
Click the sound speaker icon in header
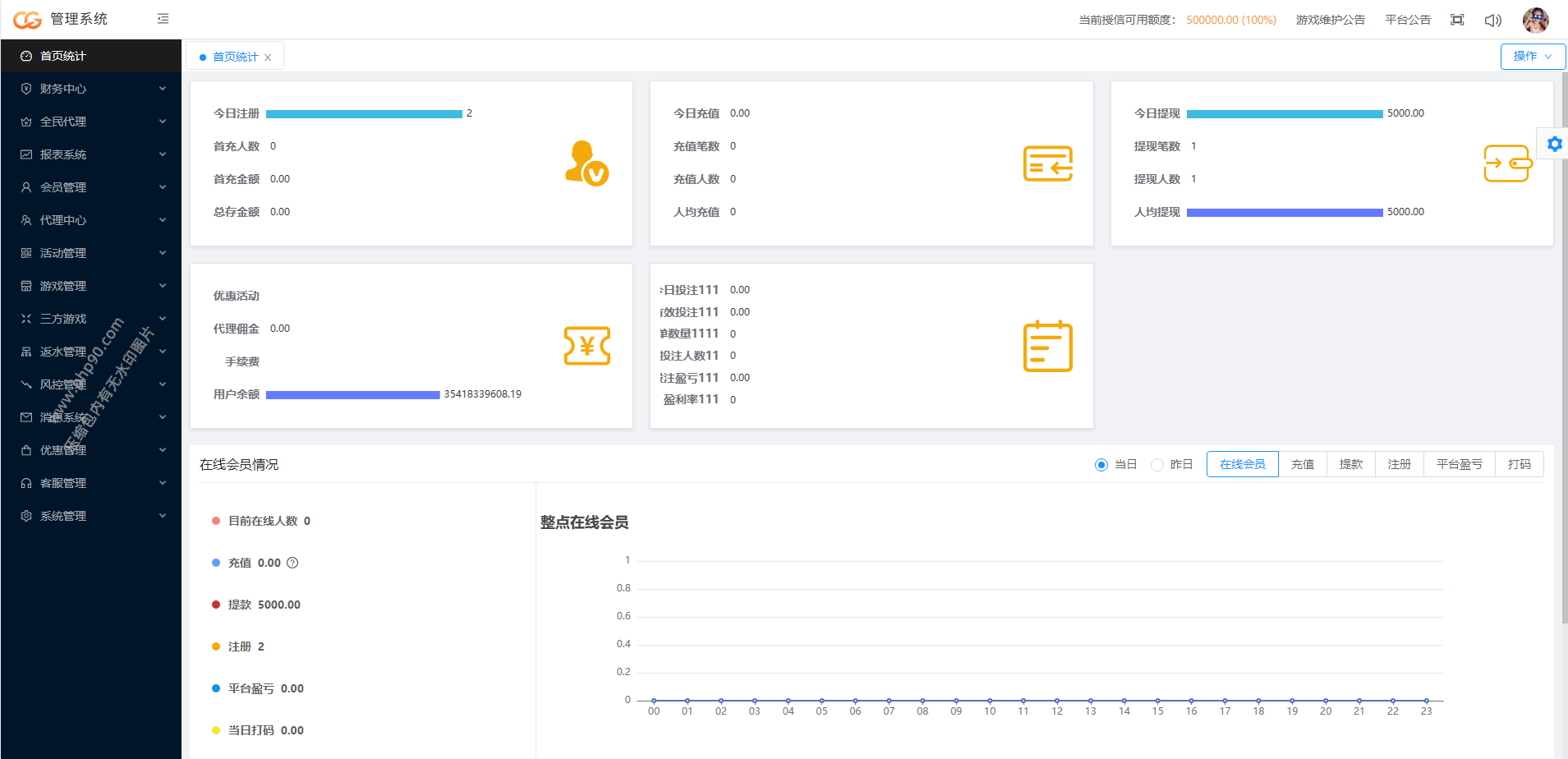1493,20
